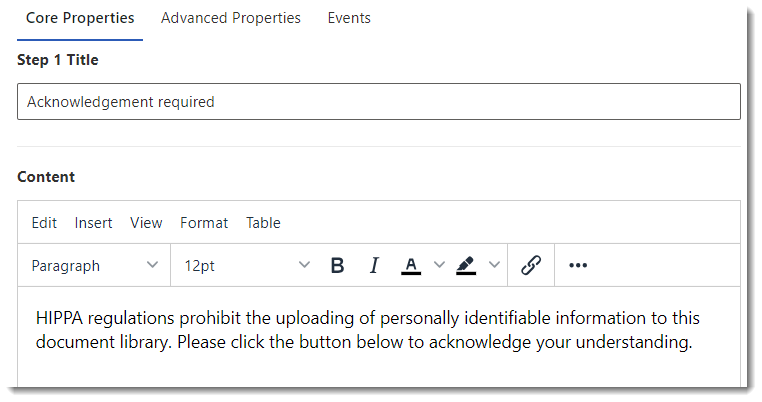This screenshot has height=402, width=762.
Task: Open the Table menu in the editor
Action: click(x=263, y=223)
